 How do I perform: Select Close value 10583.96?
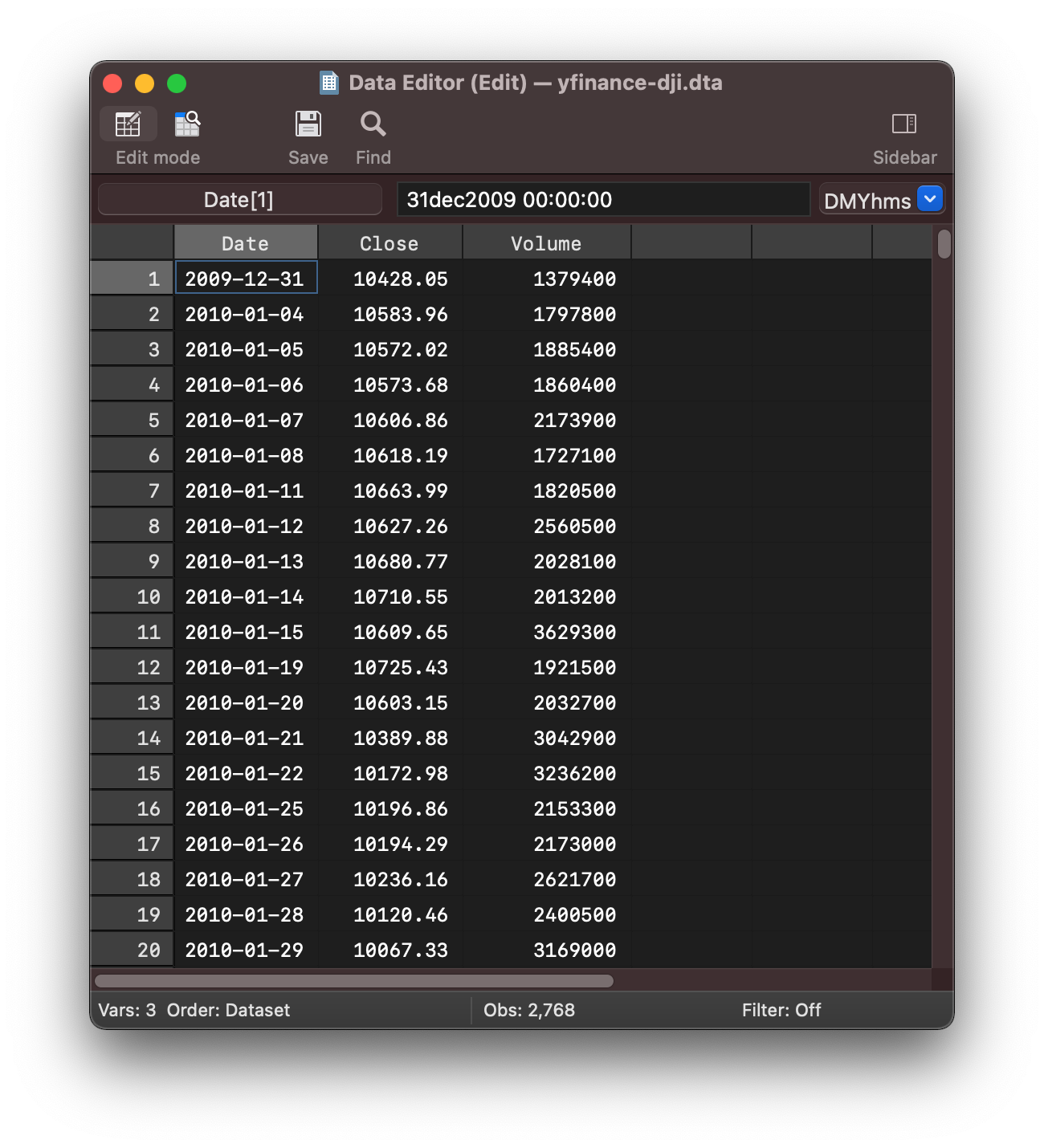click(x=391, y=314)
